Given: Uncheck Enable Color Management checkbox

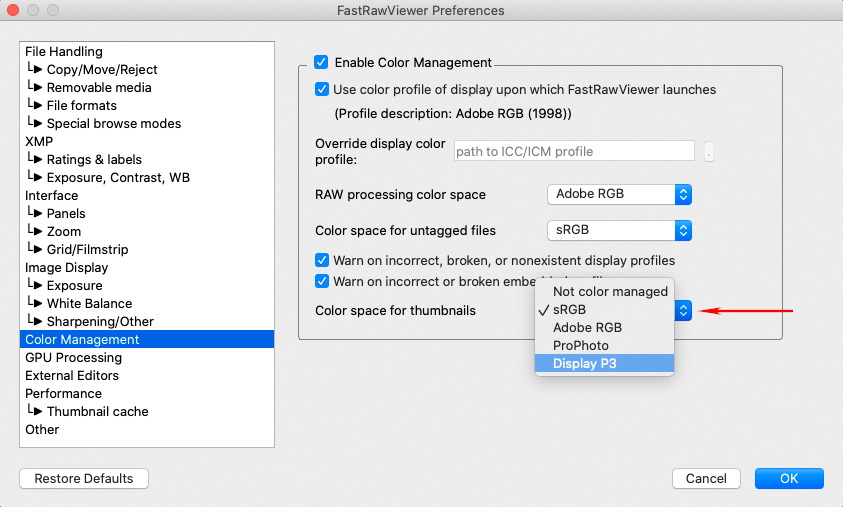Looking at the screenshot, I should click(x=321, y=62).
